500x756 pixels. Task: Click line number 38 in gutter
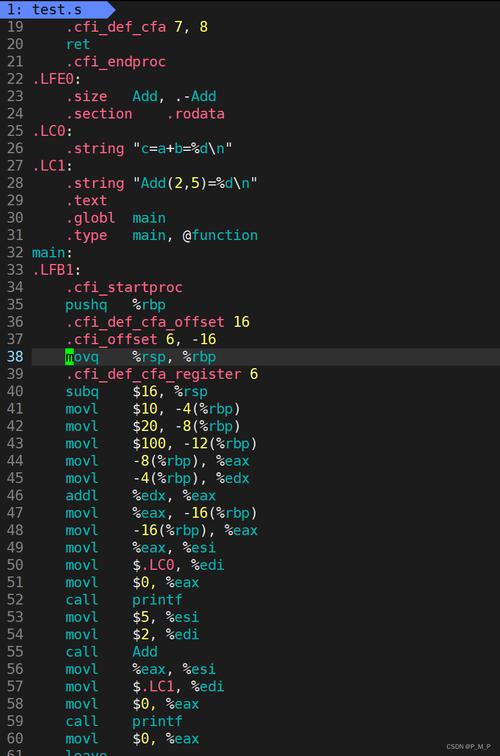click(15, 357)
